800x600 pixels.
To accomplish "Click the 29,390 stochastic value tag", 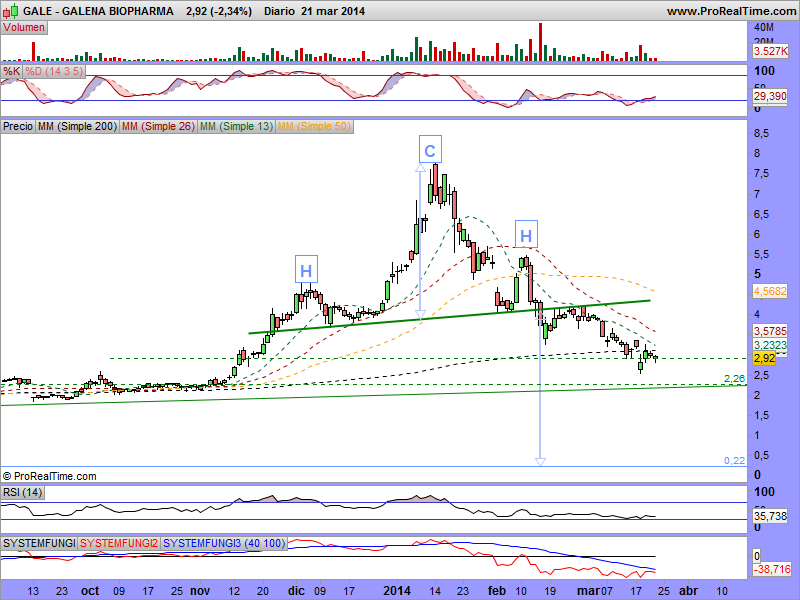I will coord(770,96).
